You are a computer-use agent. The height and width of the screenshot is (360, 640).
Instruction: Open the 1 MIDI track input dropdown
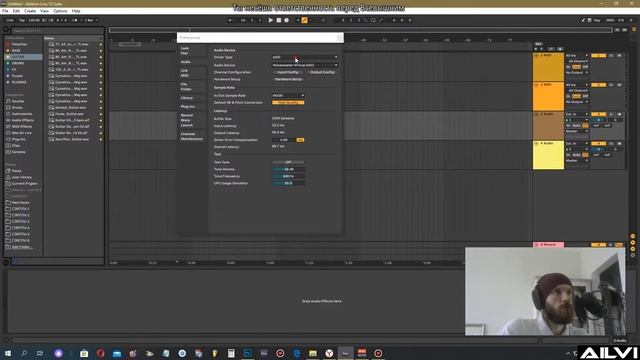[577, 56]
